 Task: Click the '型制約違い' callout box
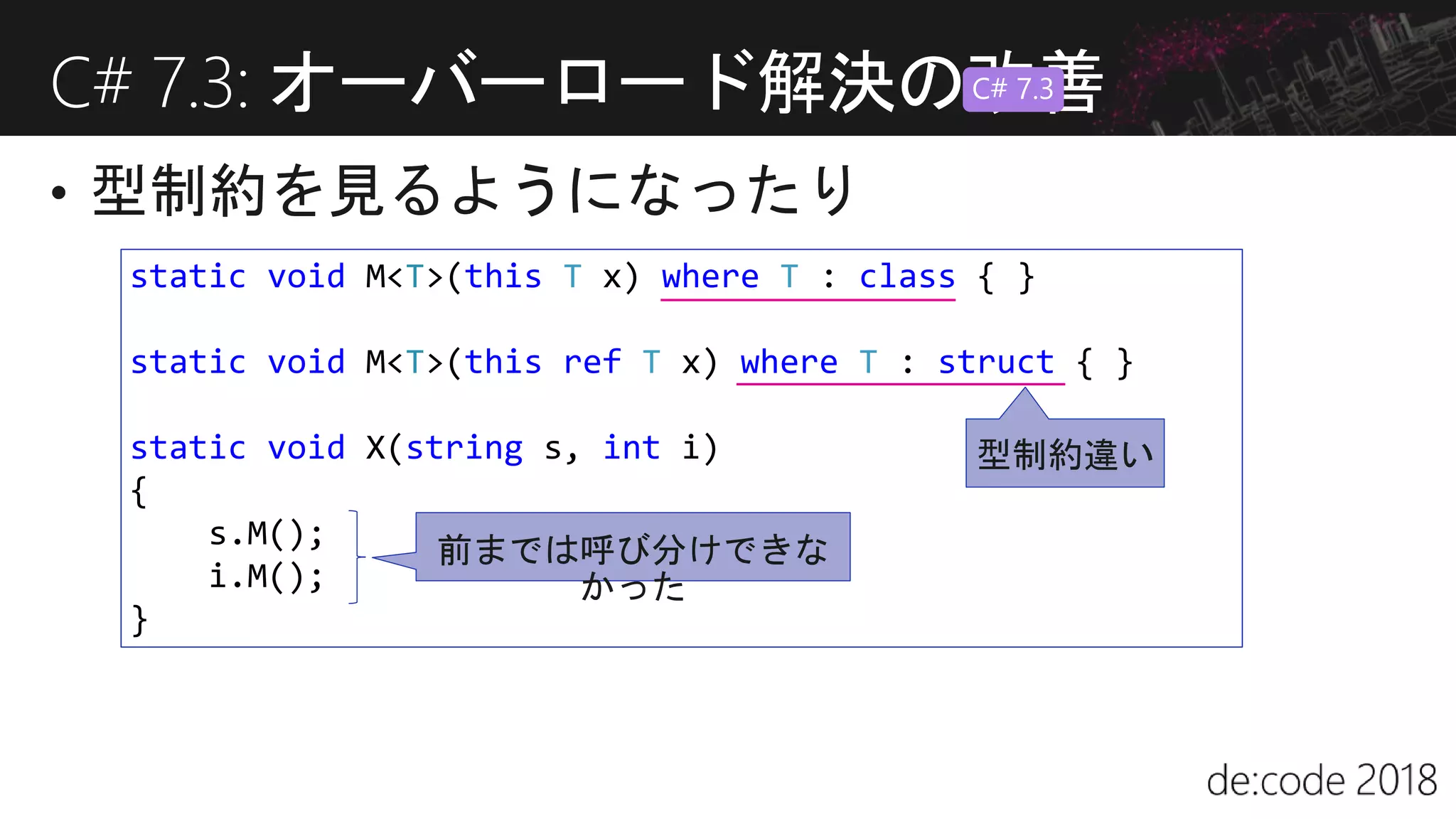[x=1065, y=453]
